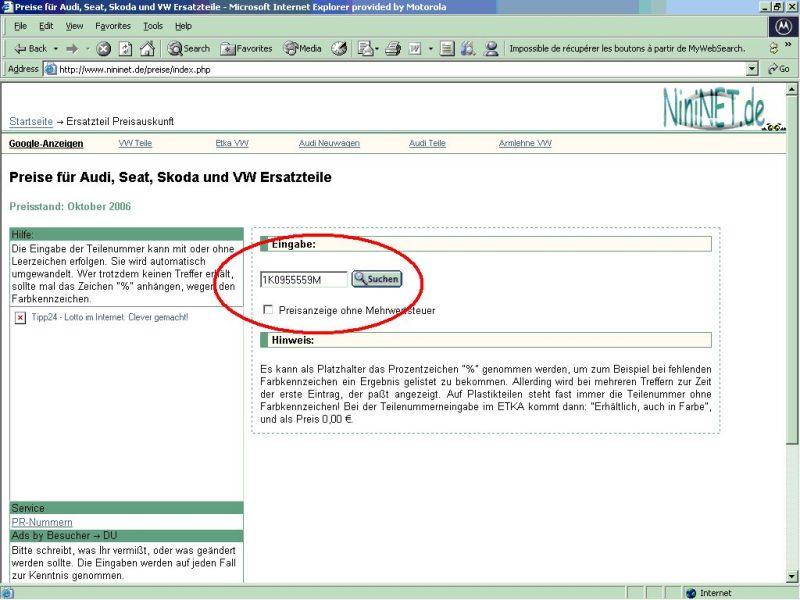Click the 'Preisstand: Oktober 2006' text
This screenshot has width=800, height=600.
click(70, 207)
